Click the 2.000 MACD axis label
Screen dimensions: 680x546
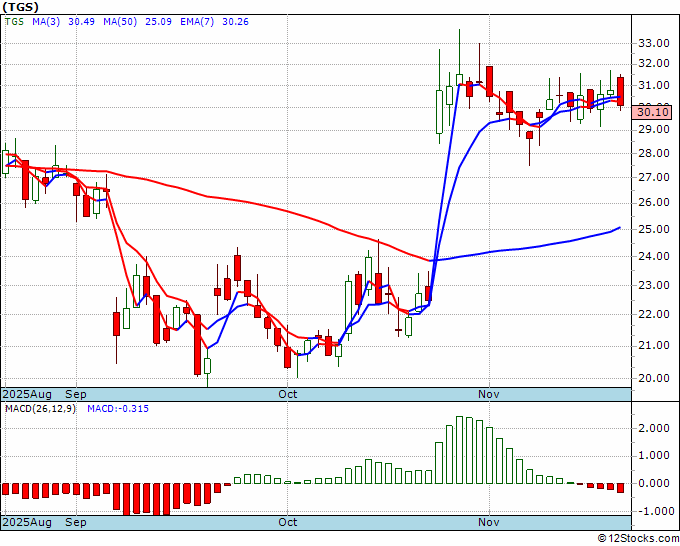653,428
